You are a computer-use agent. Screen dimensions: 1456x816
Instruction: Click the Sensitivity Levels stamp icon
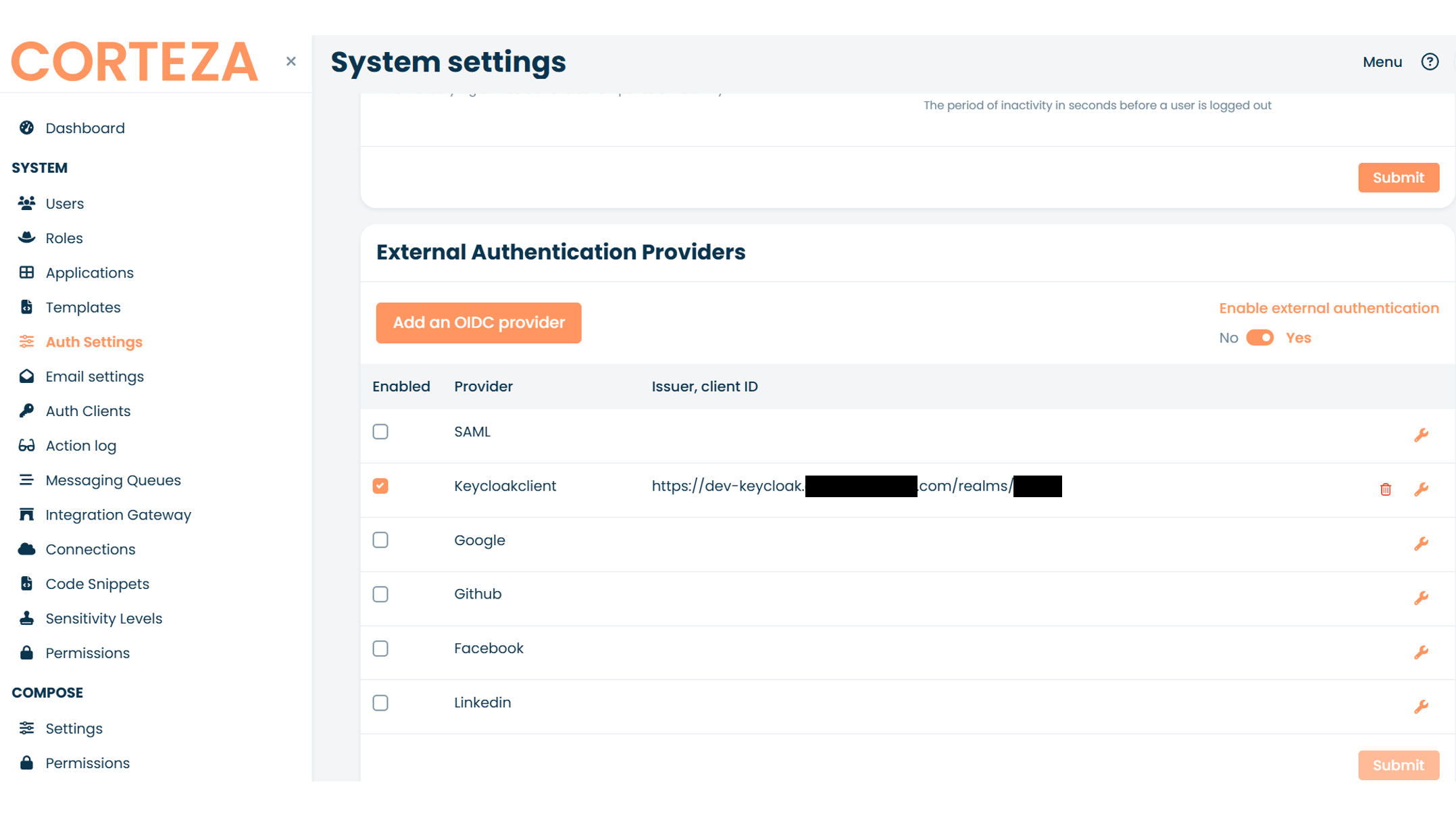[26, 617]
